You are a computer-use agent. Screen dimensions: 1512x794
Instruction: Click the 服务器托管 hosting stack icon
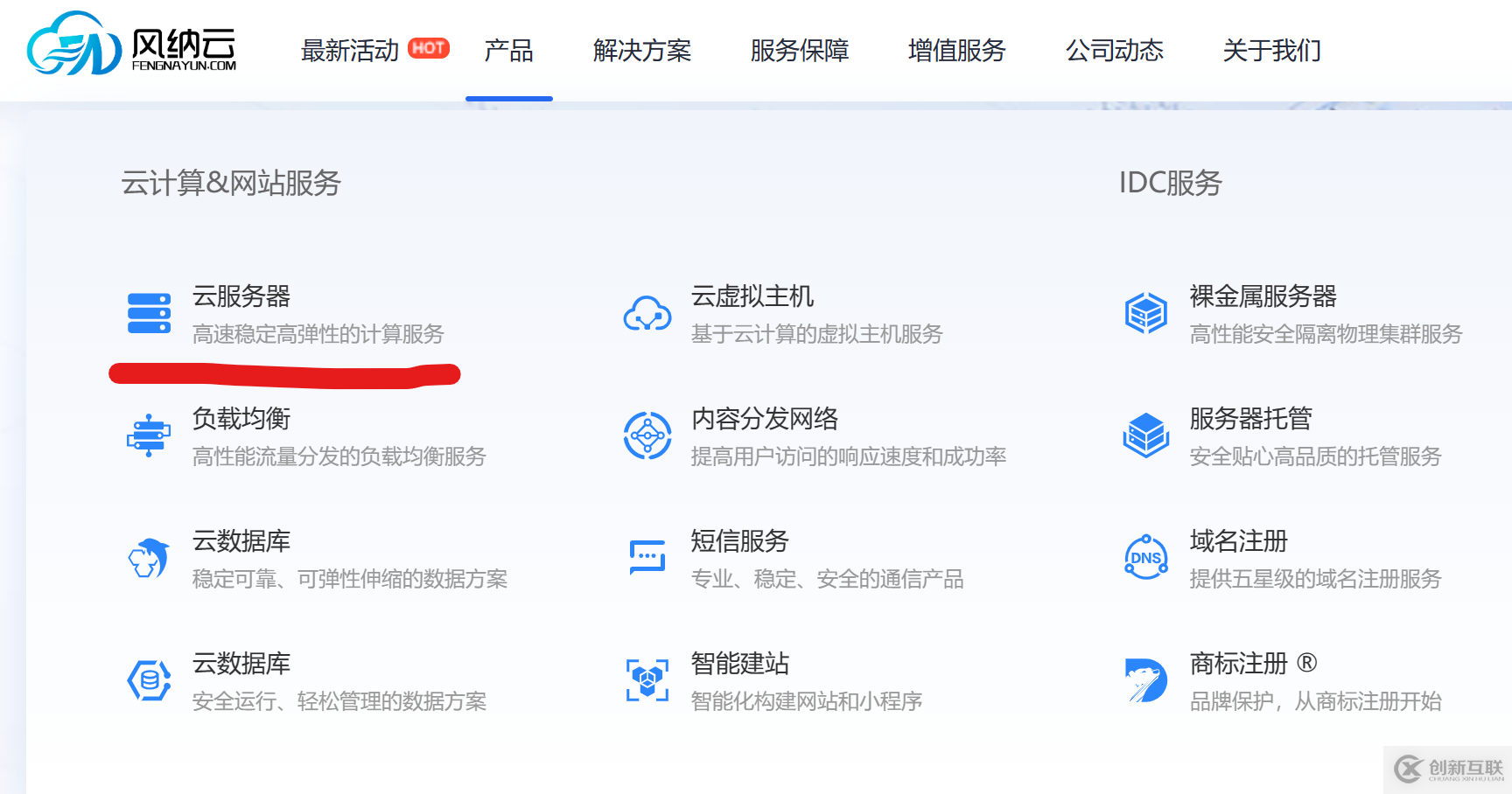click(1145, 435)
